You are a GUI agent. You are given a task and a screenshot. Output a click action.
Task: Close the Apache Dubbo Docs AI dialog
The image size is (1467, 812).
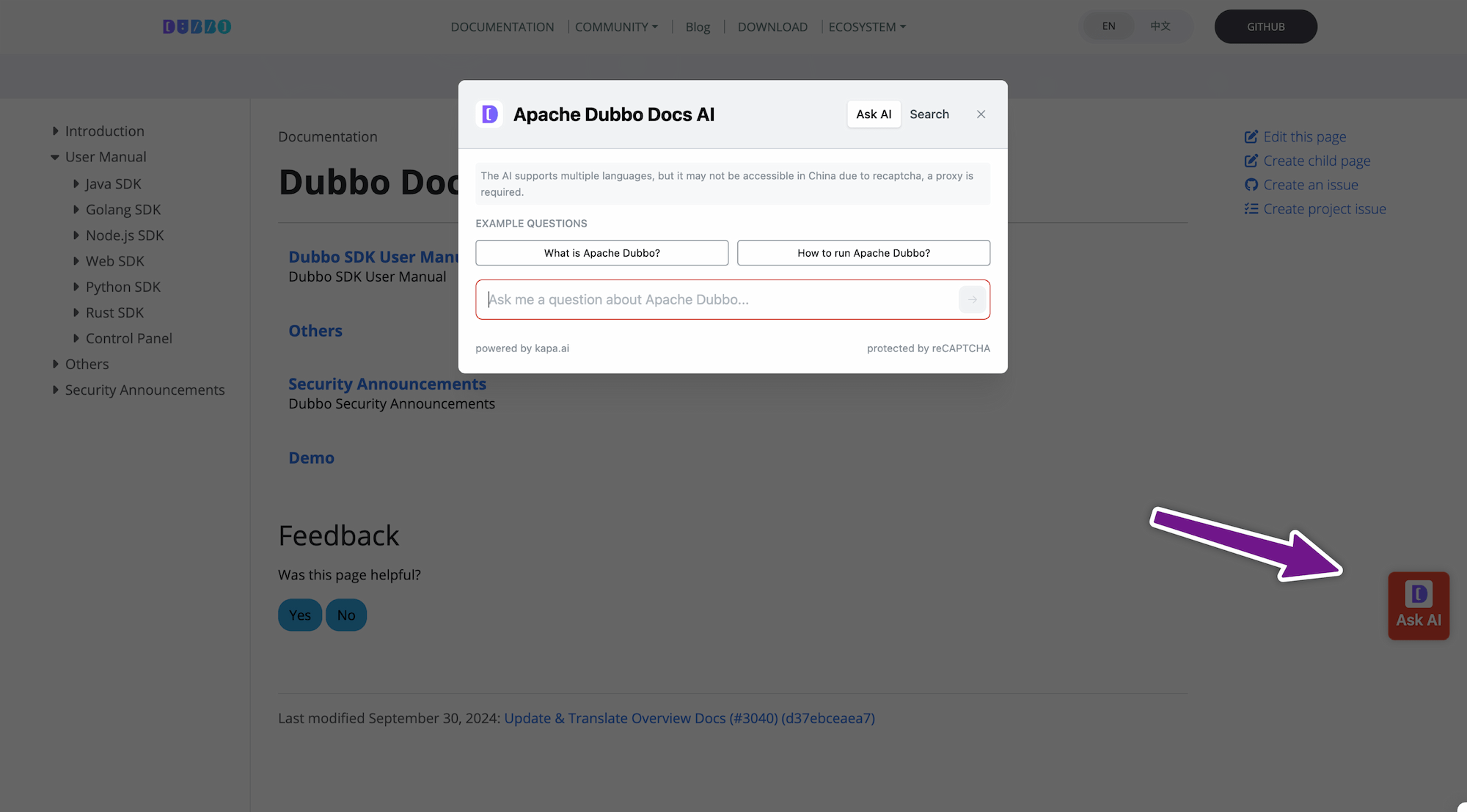(981, 114)
